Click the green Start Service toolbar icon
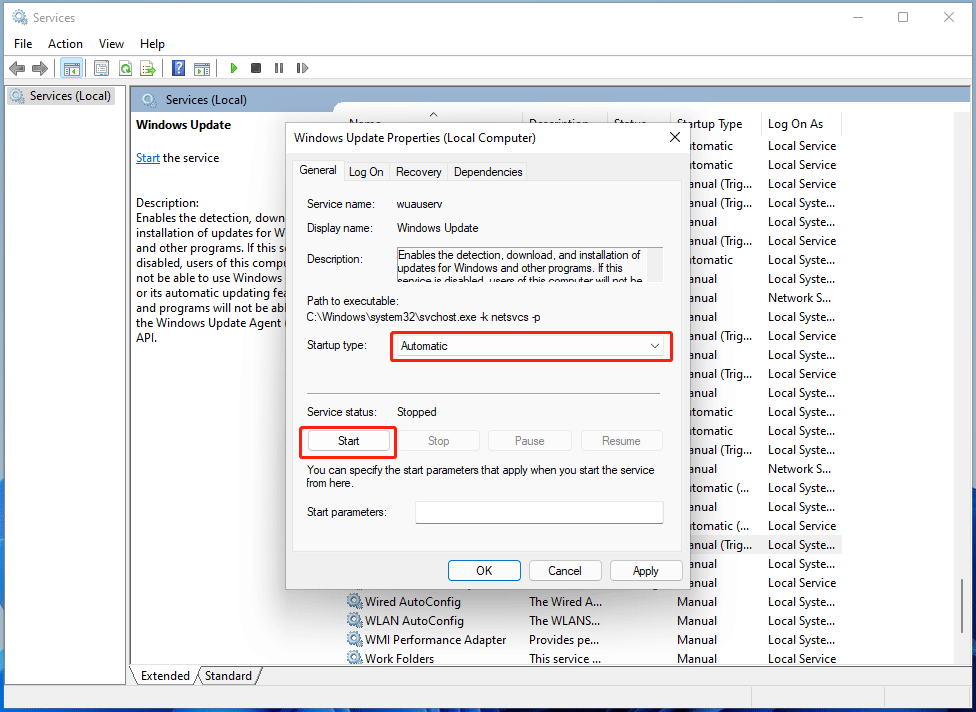This screenshot has width=976, height=712. (x=233, y=68)
